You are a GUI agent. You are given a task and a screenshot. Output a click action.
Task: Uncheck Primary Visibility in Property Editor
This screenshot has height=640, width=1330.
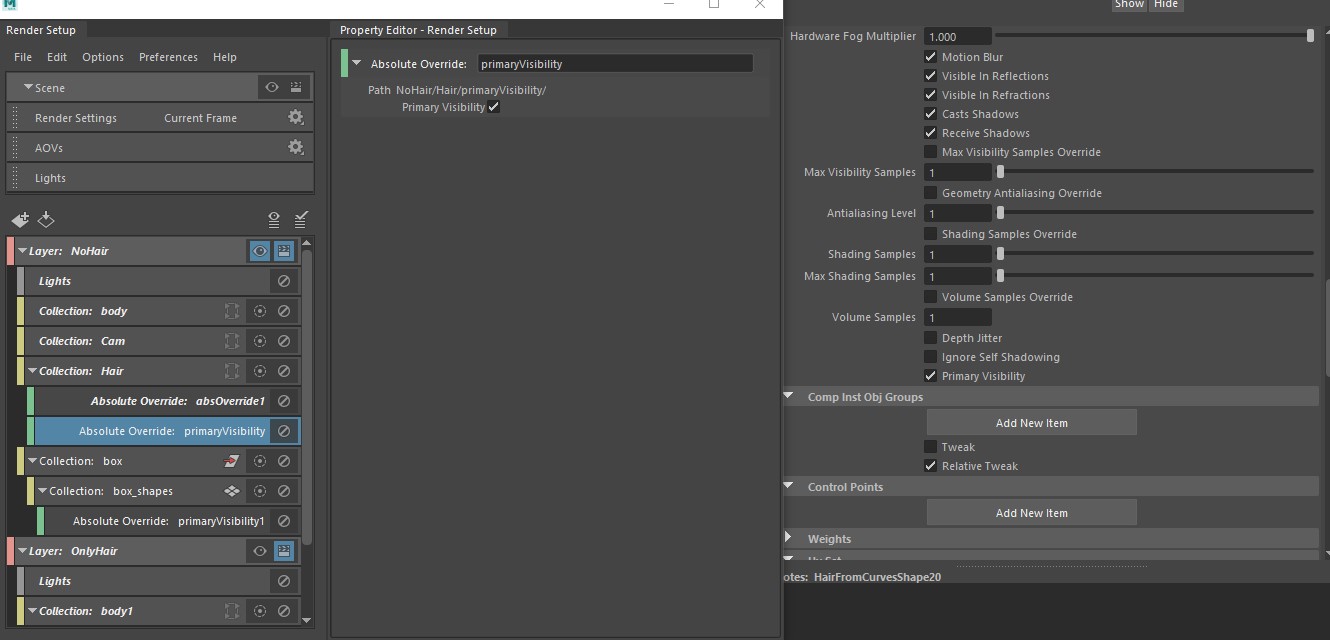tap(494, 107)
